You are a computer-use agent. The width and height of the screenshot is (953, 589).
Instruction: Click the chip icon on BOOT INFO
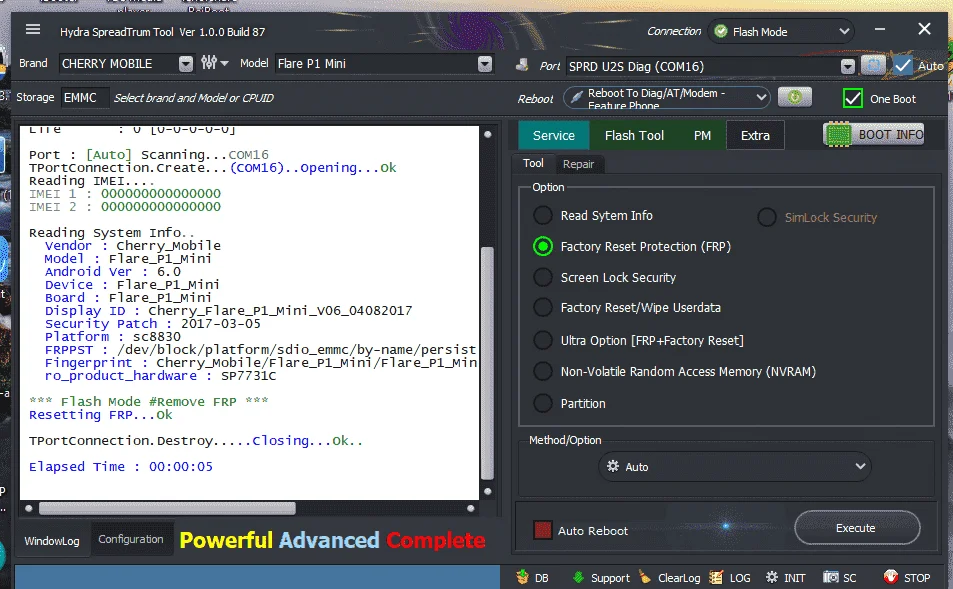coord(839,134)
